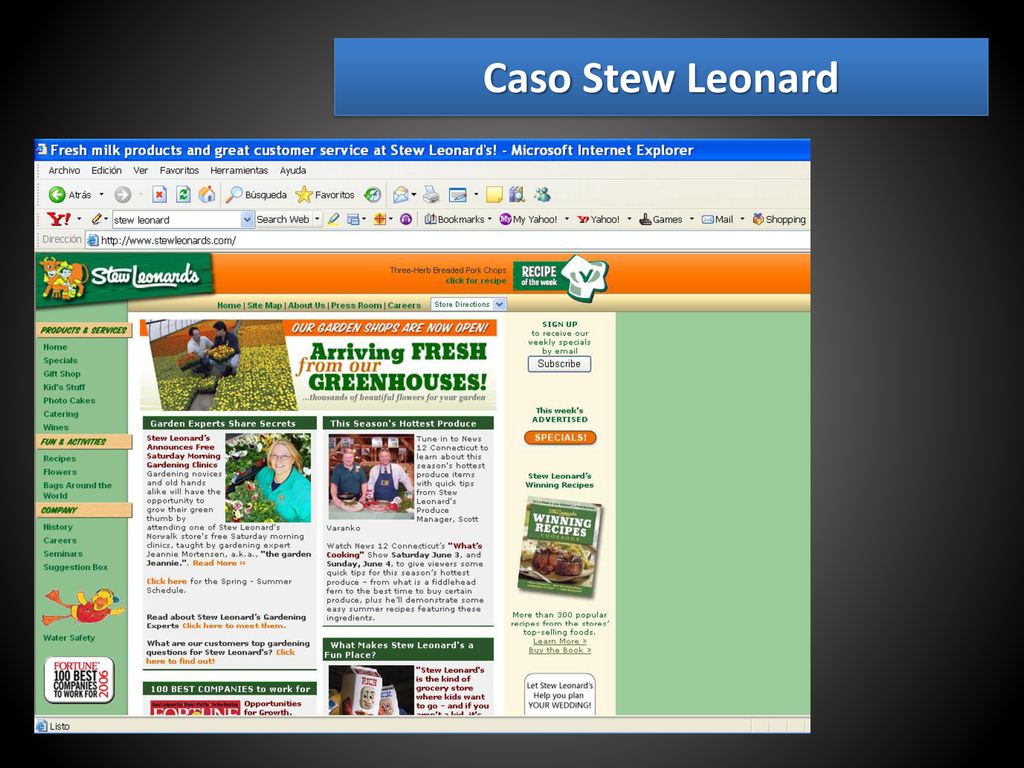Open the Messenger people icon

click(x=542, y=195)
